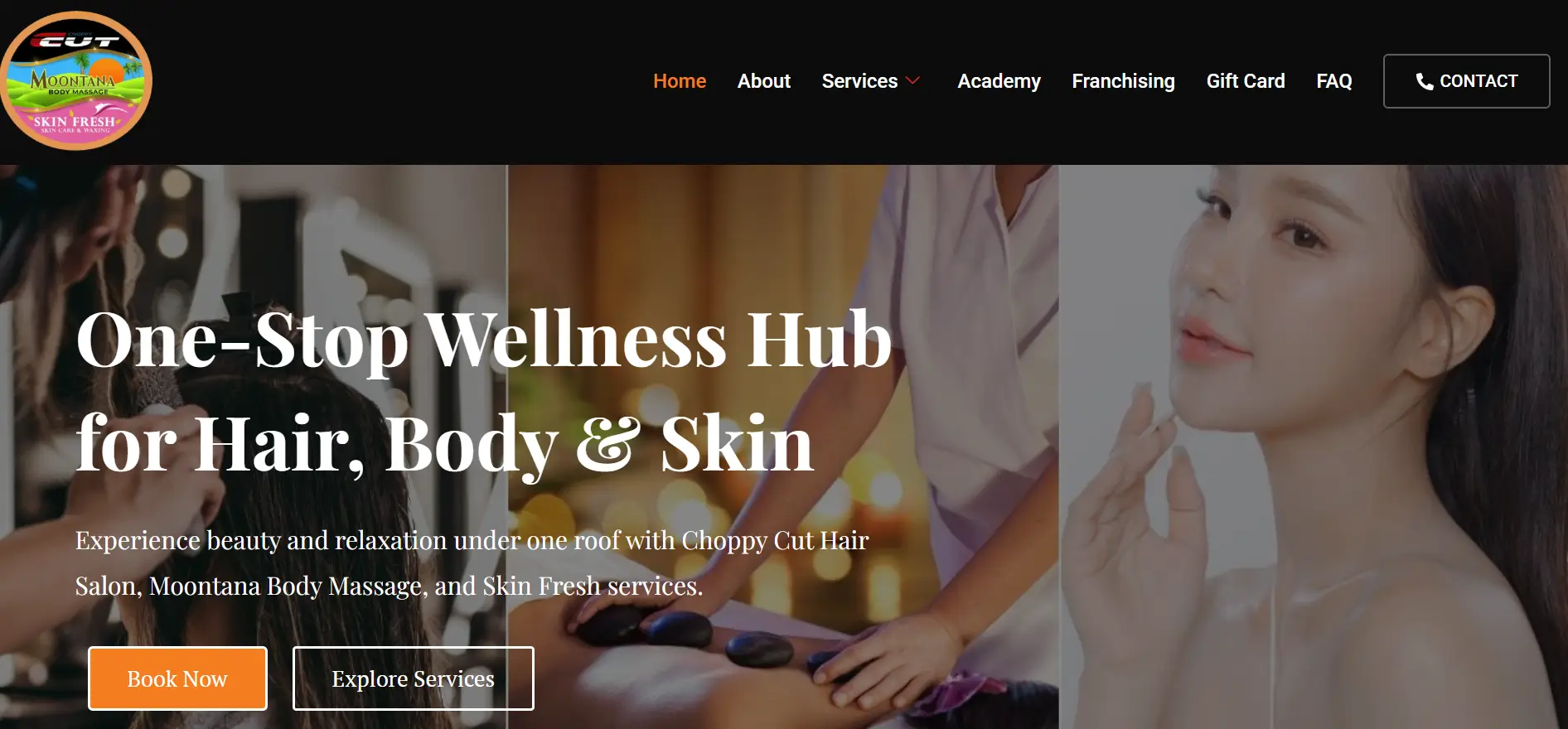Screen dimensions: 1568x729
Task: Select Gift Card in navigation
Action: pyautogui.click(x=1246, y=81)
